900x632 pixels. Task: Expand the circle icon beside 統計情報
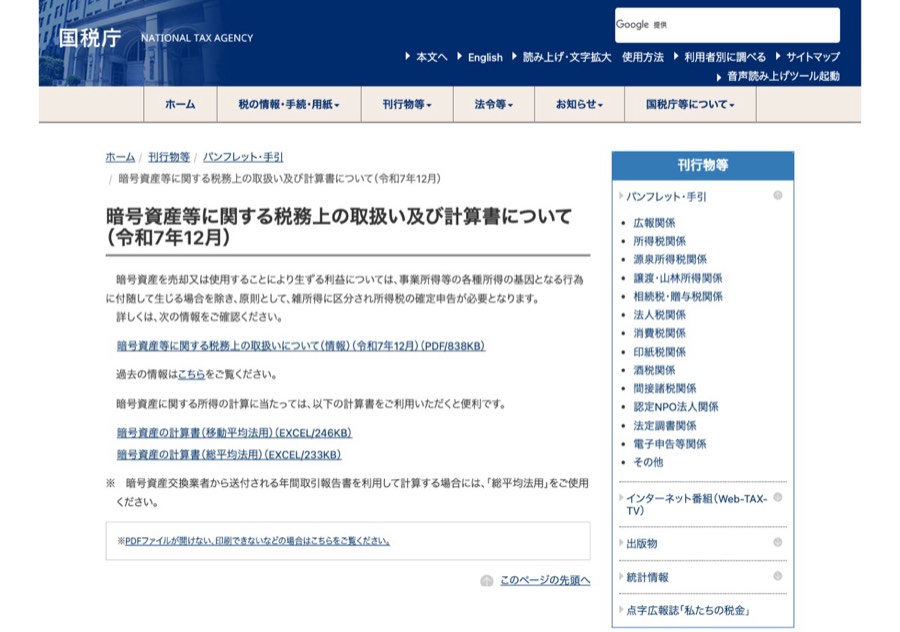[778, 576]
